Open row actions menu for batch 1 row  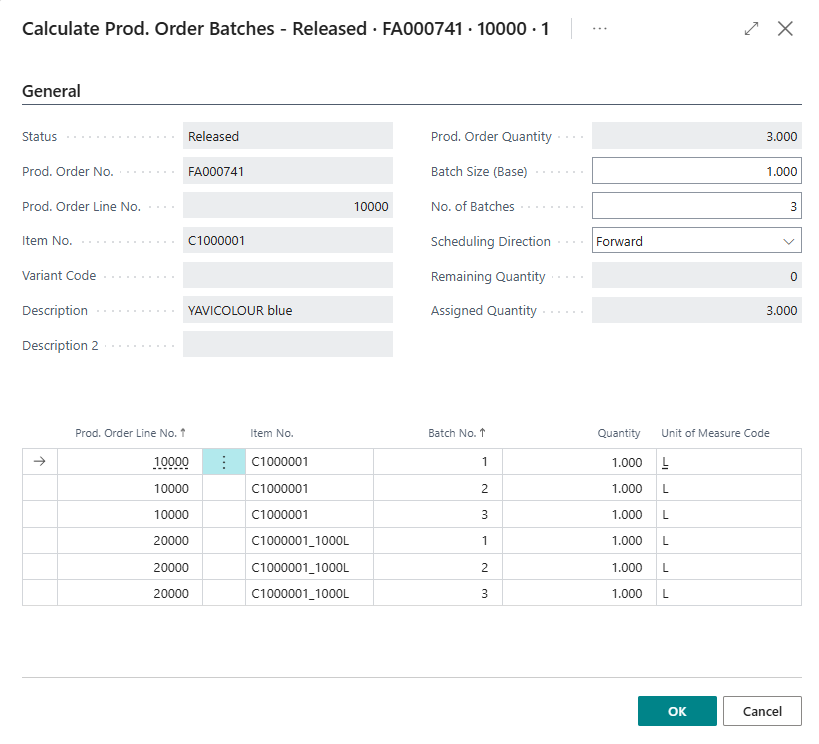pos(224,462)
